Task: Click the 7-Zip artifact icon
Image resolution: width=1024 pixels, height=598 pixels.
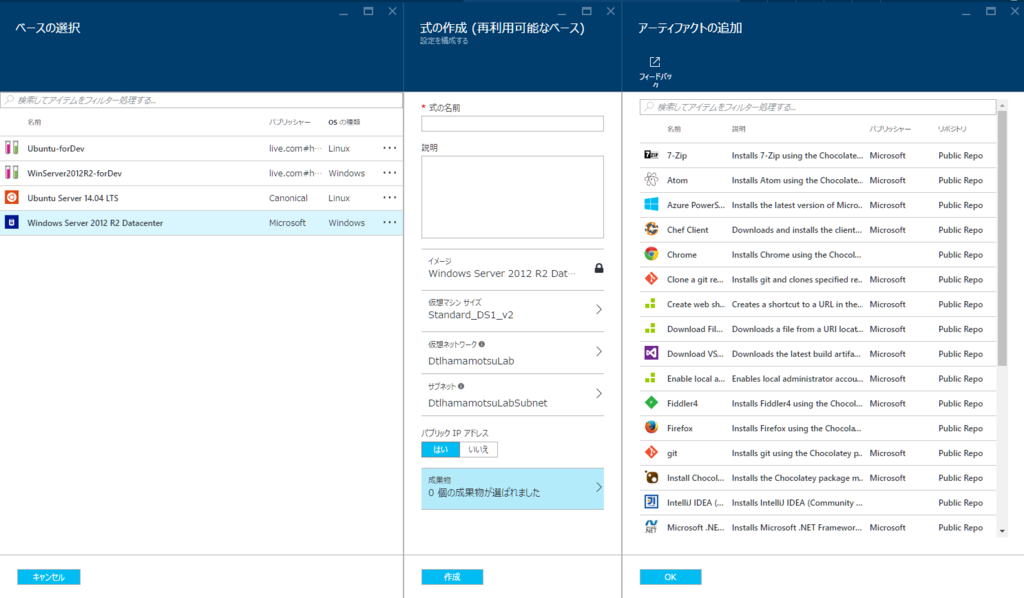Action: point(651,155)
